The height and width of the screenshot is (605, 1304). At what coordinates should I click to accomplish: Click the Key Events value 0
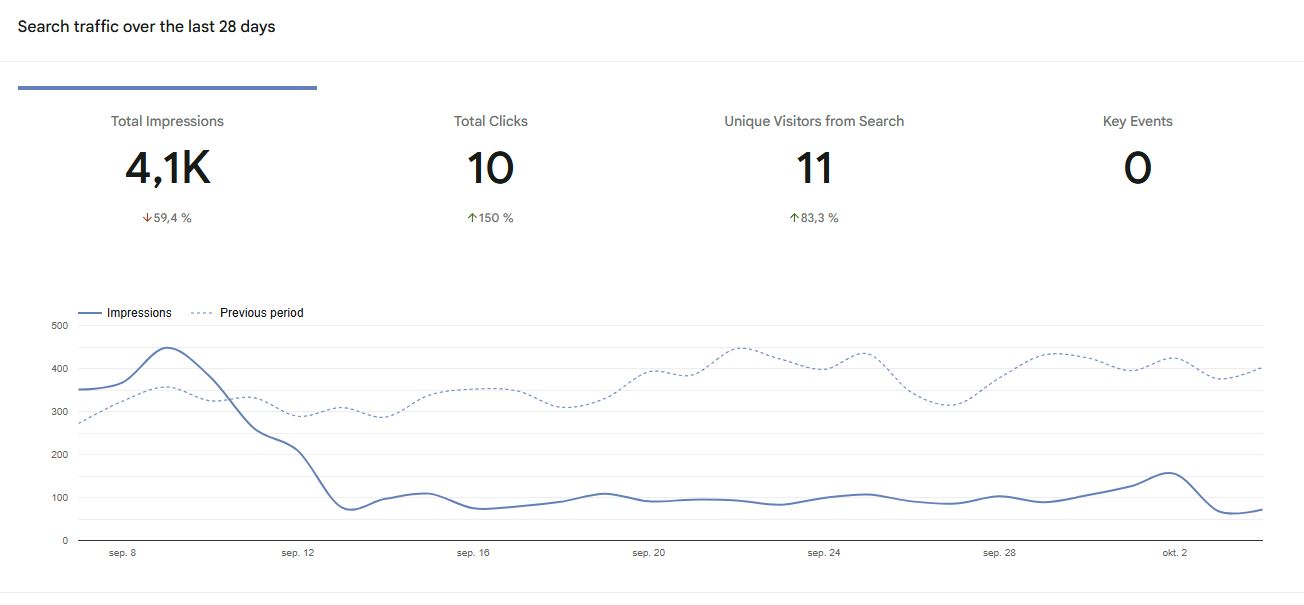[1137, 168]
